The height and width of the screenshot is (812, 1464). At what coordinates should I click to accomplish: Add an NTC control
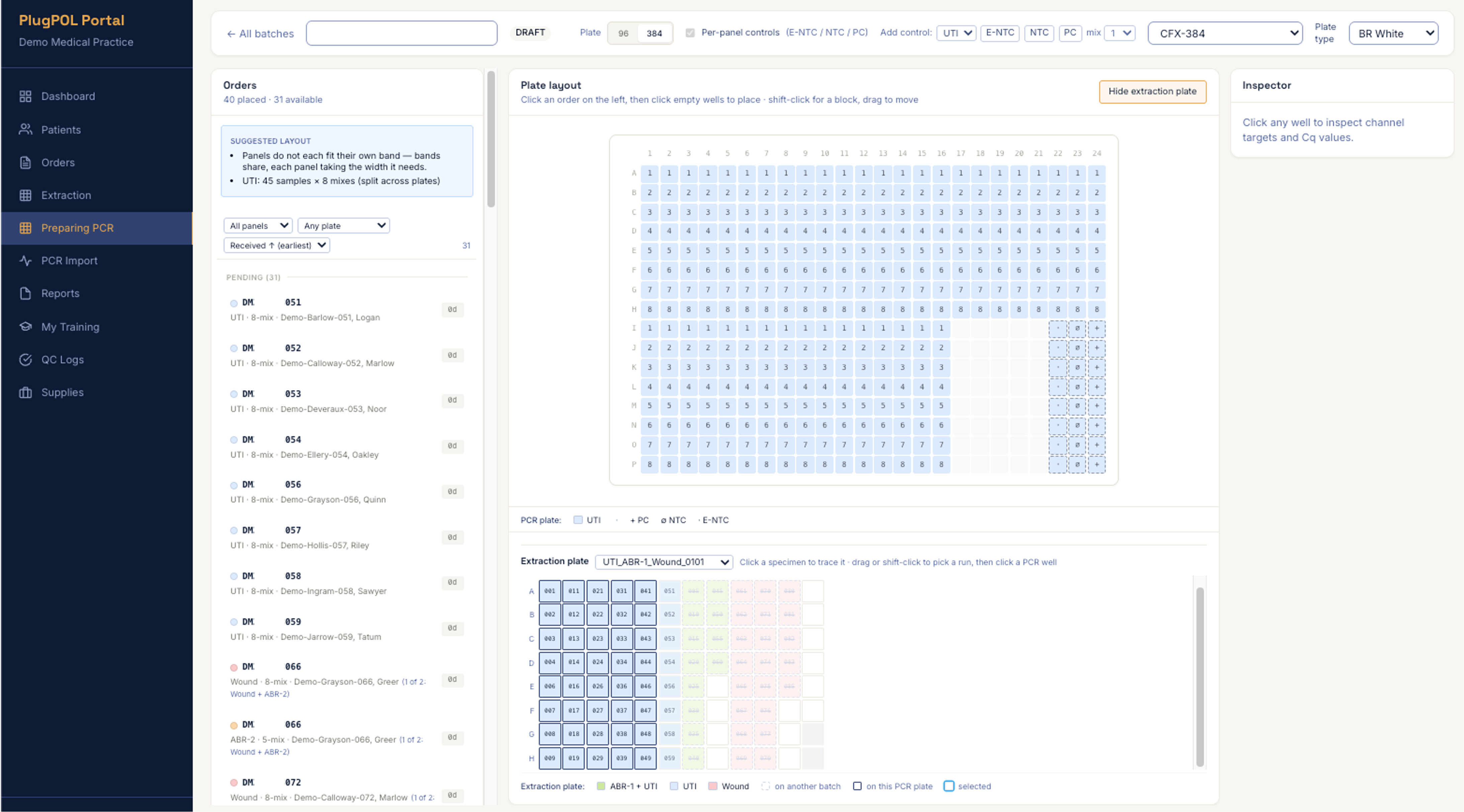coord(1039,33)
